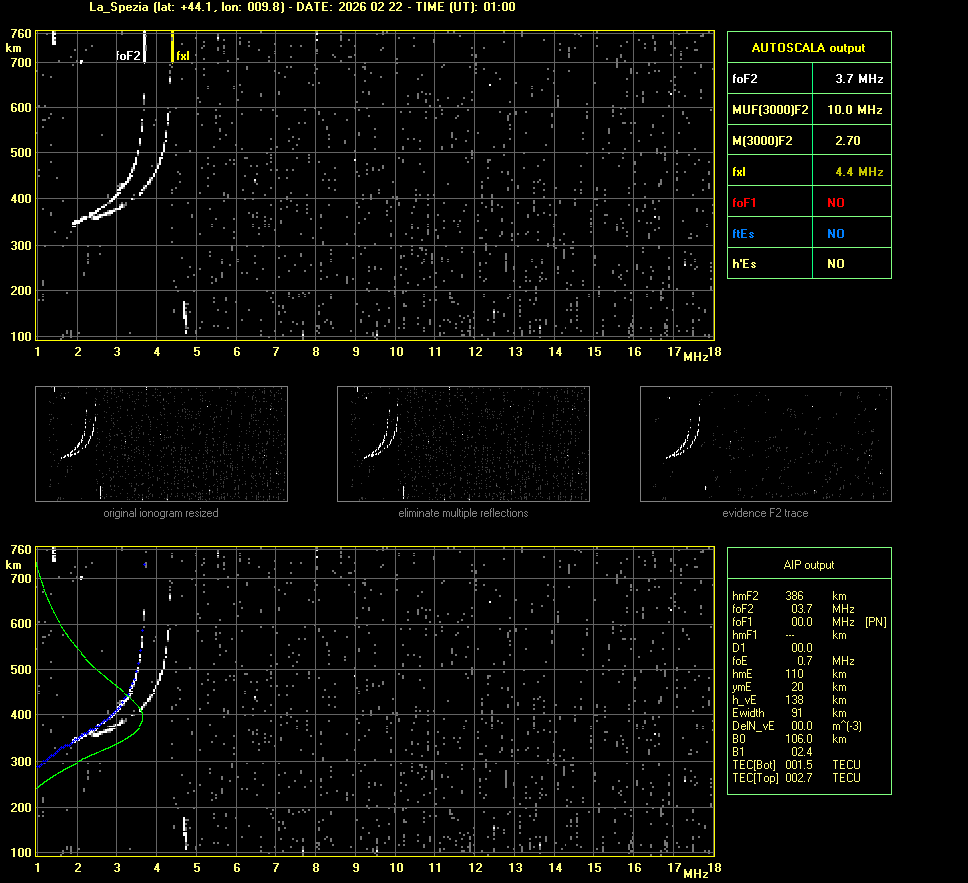Click the foF2 marker label on the top ionogram
This screenshot has width=968, height=883.
point(128,56)
